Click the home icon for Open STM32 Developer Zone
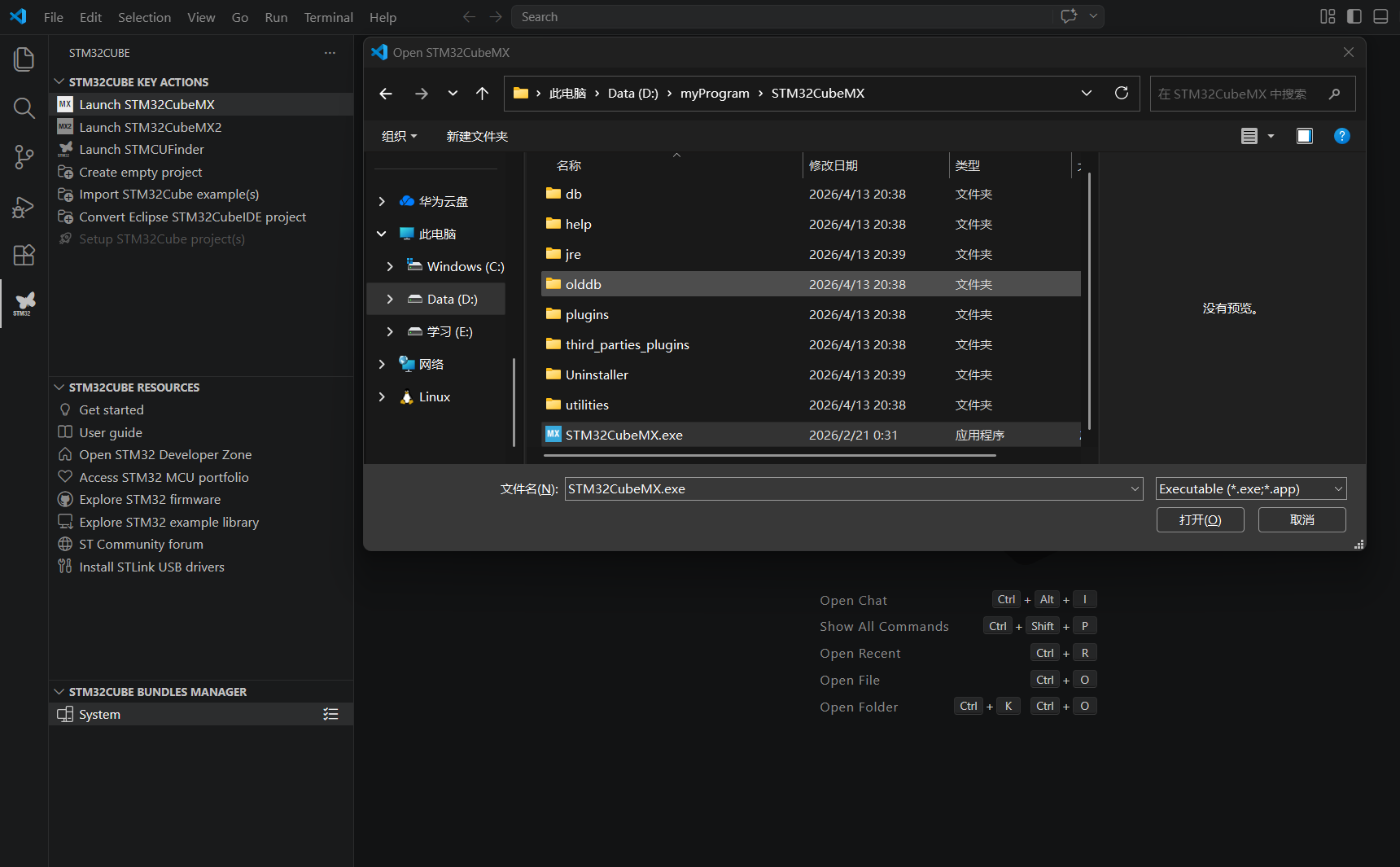The width and height of the screenshot is (1400, 867). [x=65, y=454]
